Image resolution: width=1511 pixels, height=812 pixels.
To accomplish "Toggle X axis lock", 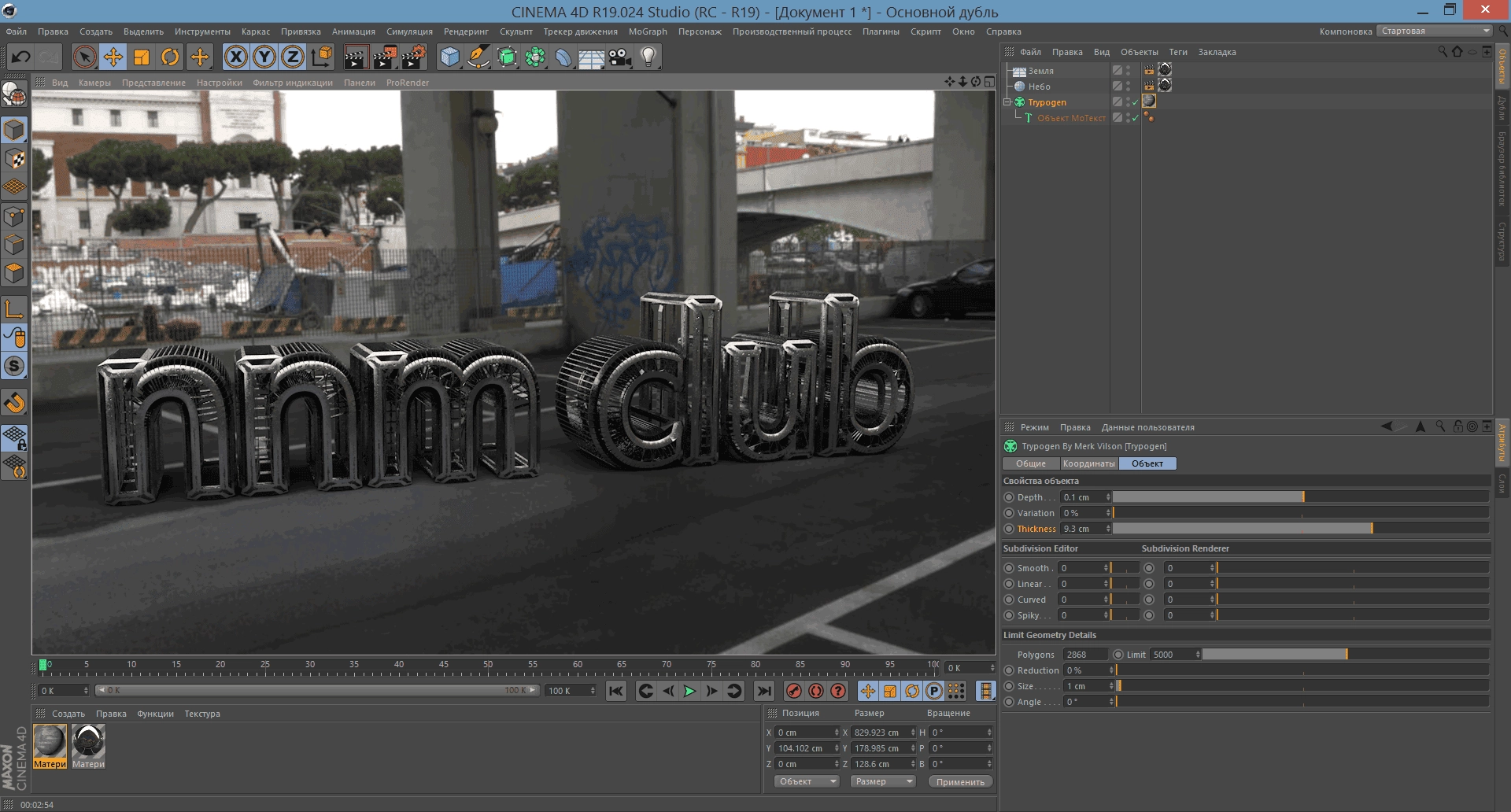I will tap(236, 57).
